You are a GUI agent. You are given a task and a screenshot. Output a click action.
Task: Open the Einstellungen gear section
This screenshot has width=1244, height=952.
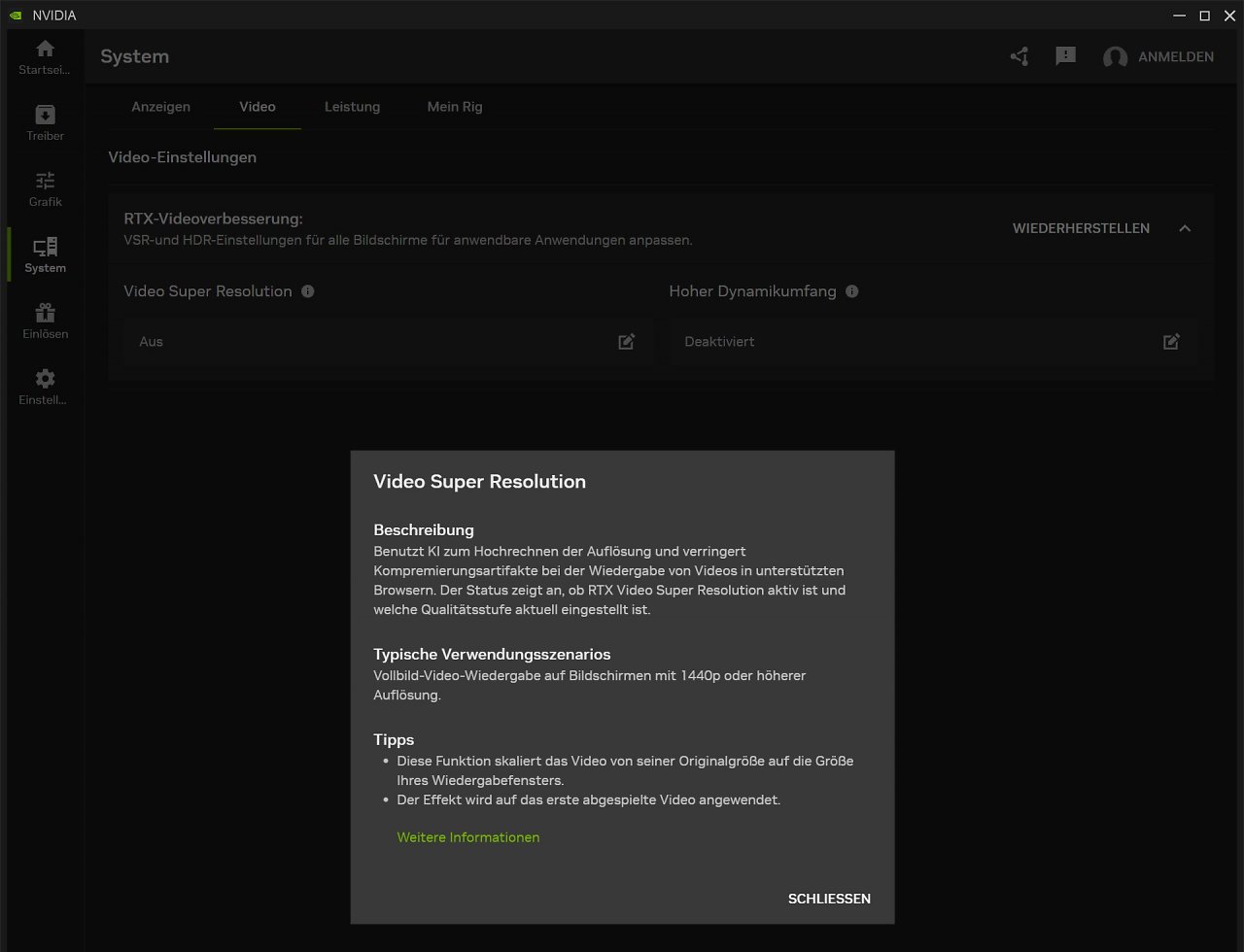point(45,387)
